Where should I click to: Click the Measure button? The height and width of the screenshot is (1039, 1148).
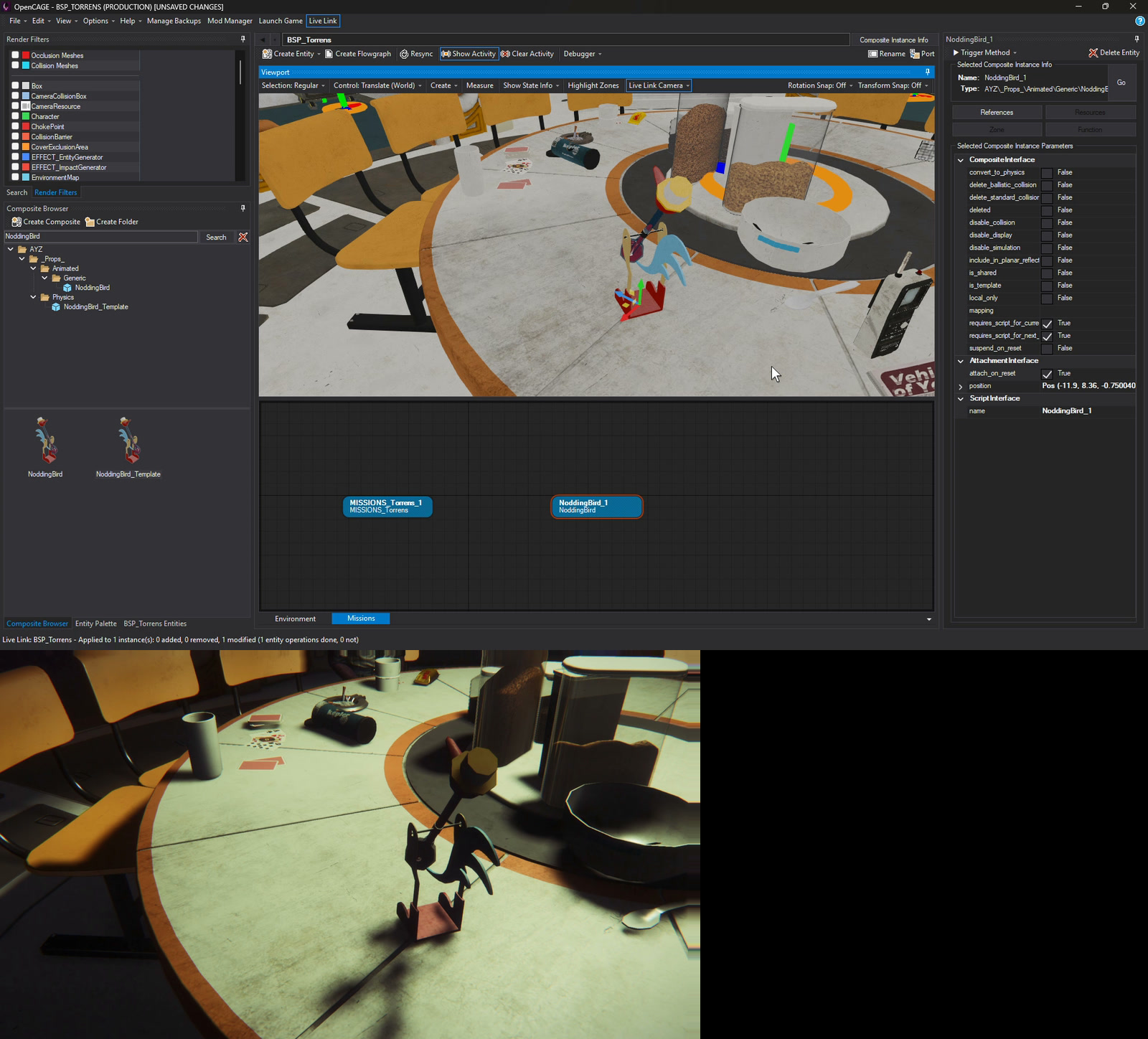(479, 85)
